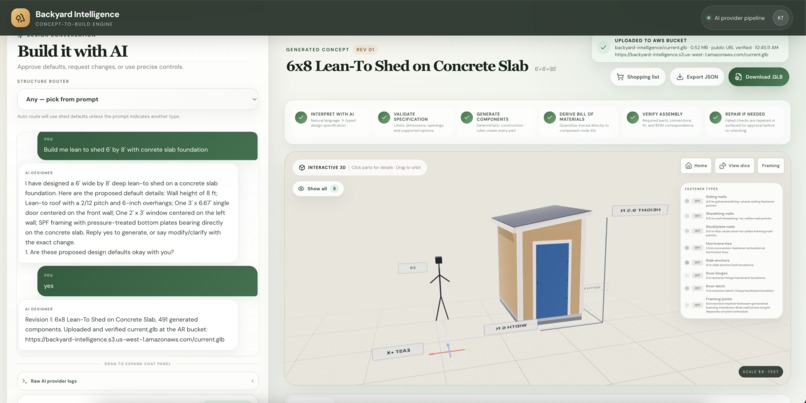Viewport: 806px width, 403px height.
Task: Click the '6x8 Lean-To Shed on Concrete Slab' title
Action: point(407,66)
